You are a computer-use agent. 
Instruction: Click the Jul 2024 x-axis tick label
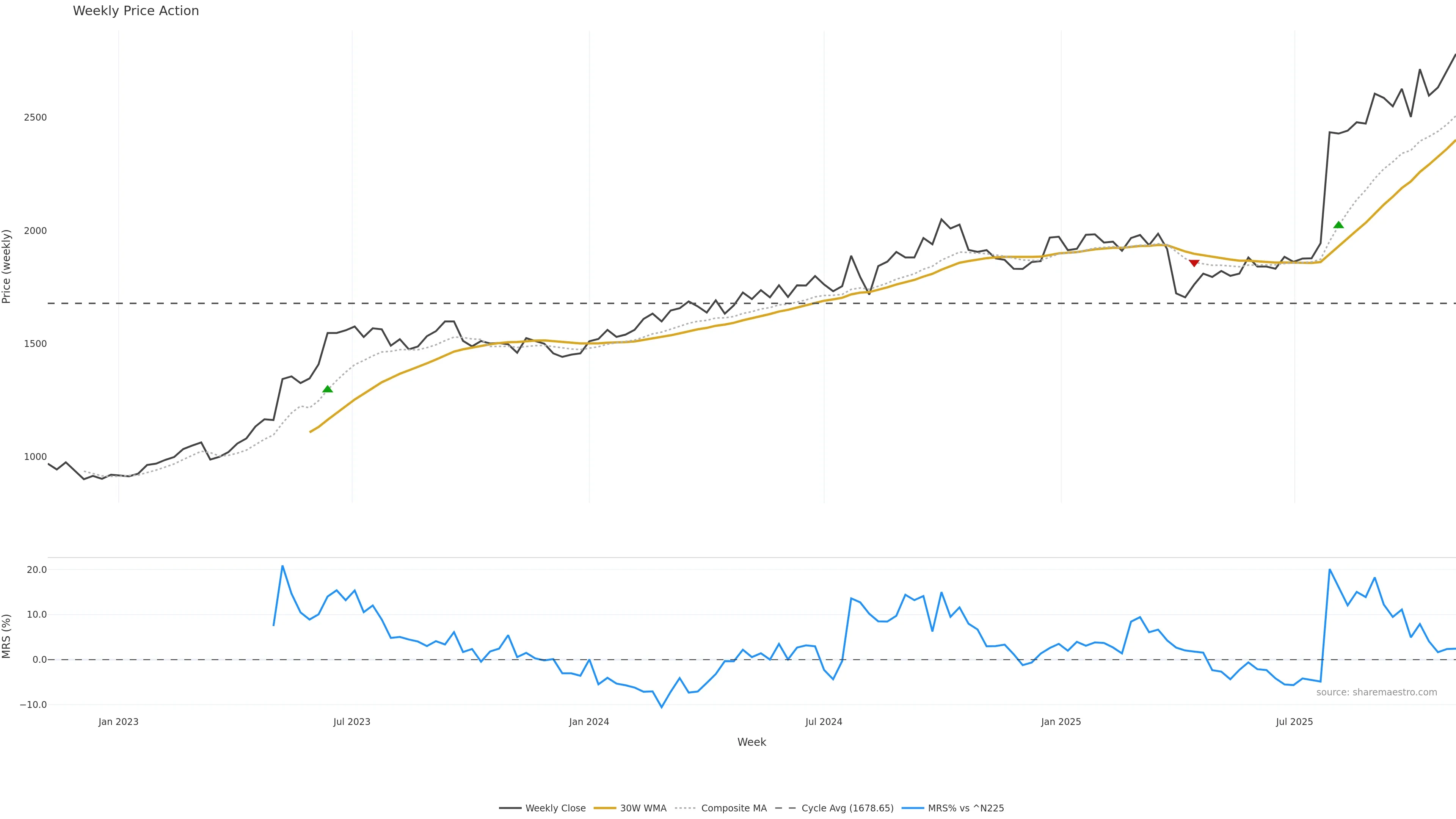824,722
